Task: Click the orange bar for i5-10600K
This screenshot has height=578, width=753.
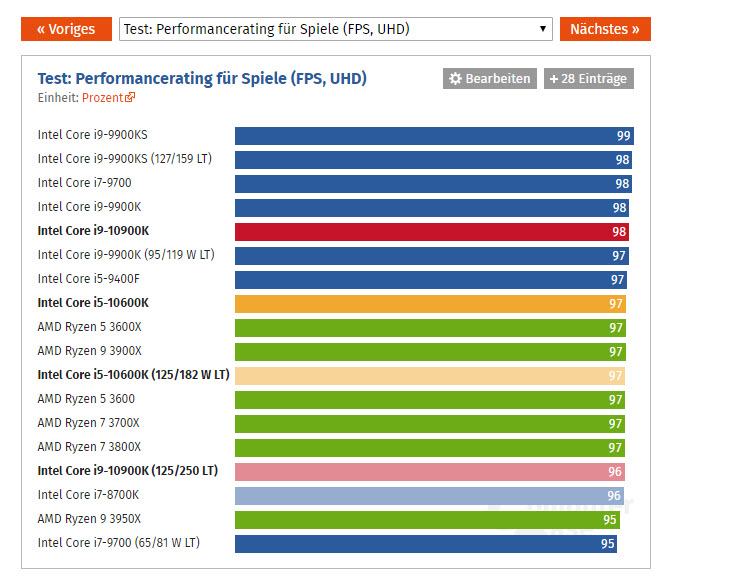Action: (430, 304)
